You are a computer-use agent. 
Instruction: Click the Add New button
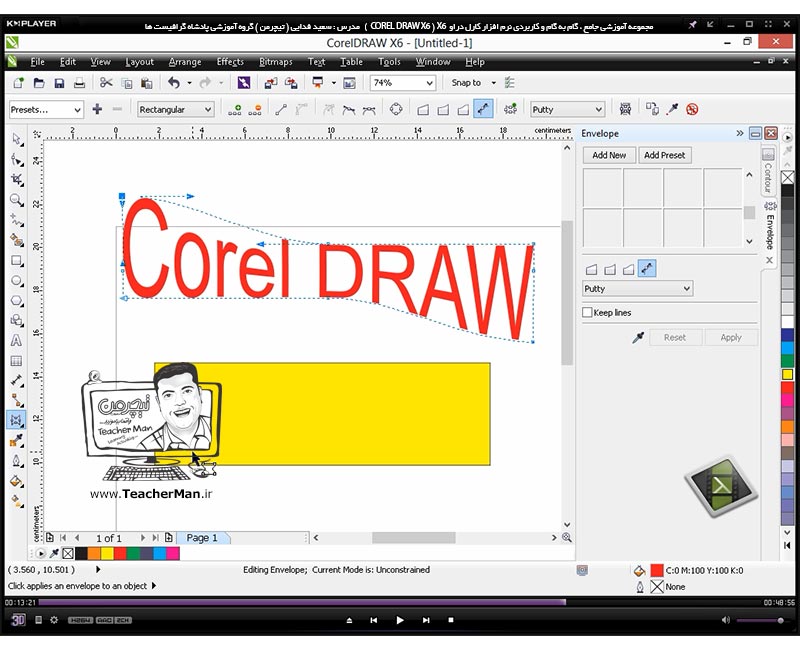(x=609, y=155)
